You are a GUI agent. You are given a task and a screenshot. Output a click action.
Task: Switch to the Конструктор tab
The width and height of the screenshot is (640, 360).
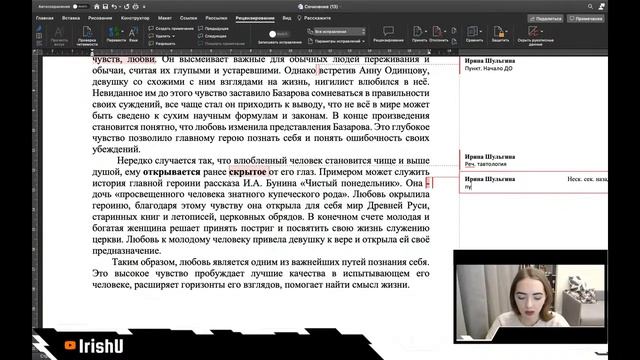point(135,18)
